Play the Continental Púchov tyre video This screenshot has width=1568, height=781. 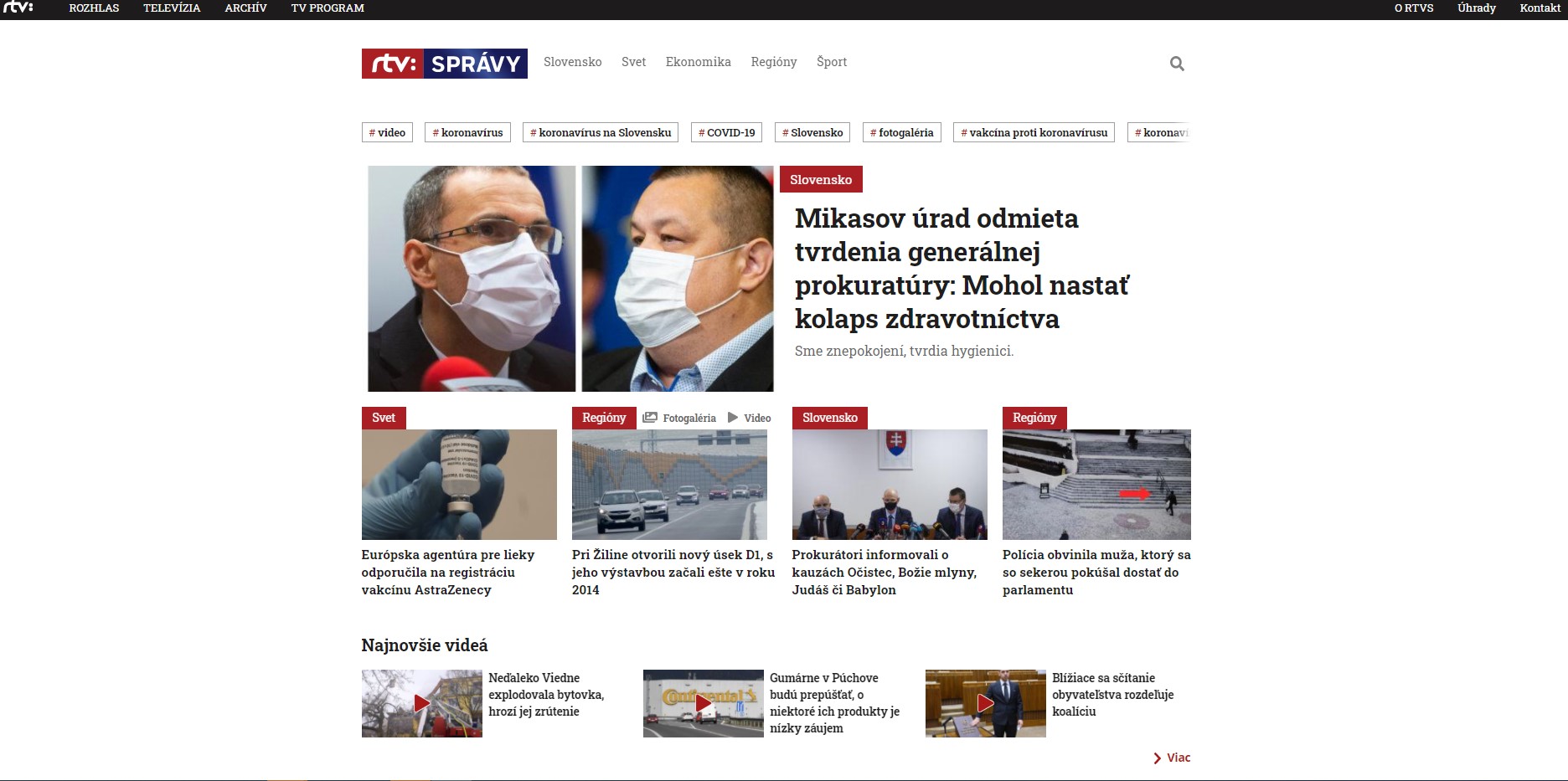coord(704,703)
